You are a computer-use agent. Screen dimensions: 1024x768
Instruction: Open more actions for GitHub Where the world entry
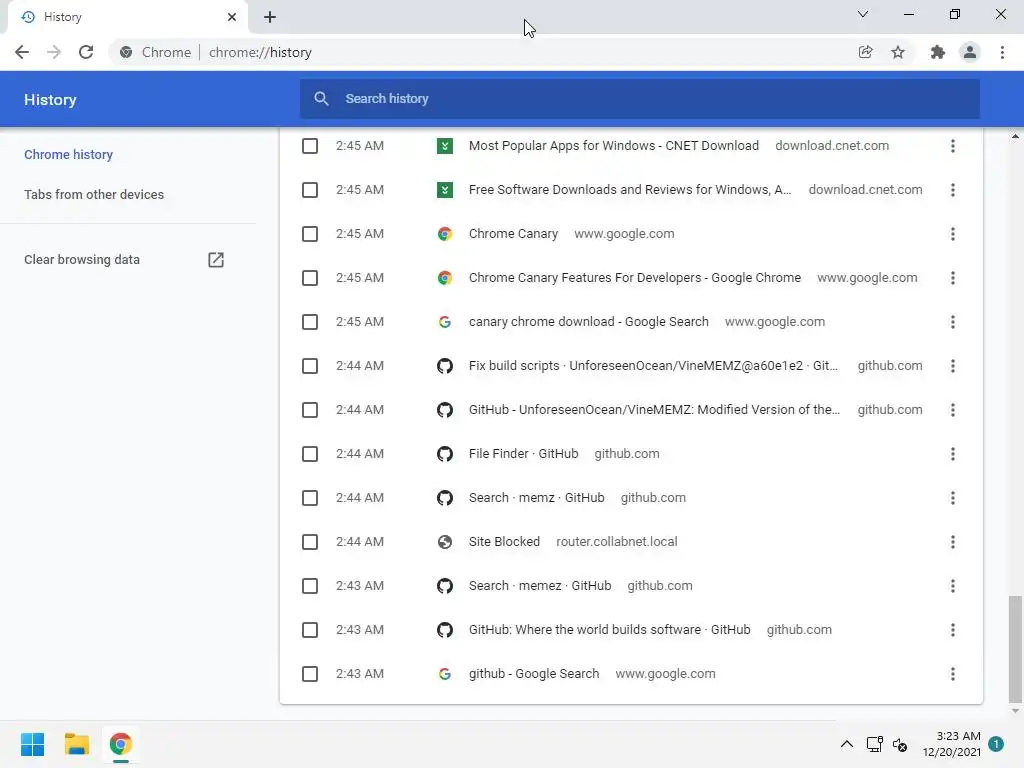[x=953, y=630]
